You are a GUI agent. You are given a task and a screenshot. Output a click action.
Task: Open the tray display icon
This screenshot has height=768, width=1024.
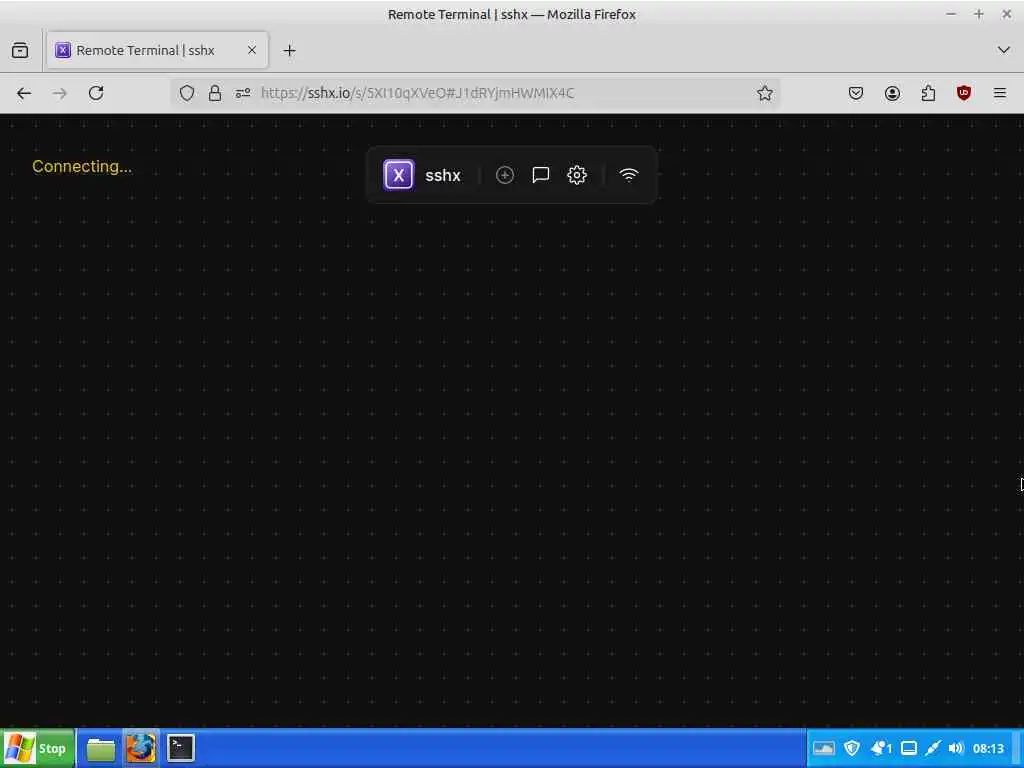[x=908, y=748]
